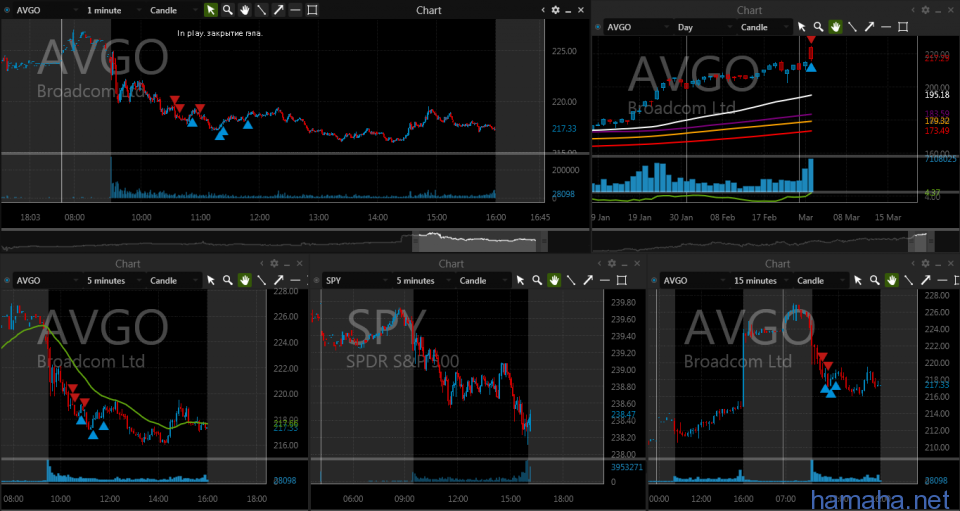Select rectangle tool in 1 minute chart

(x=312, y=10)
